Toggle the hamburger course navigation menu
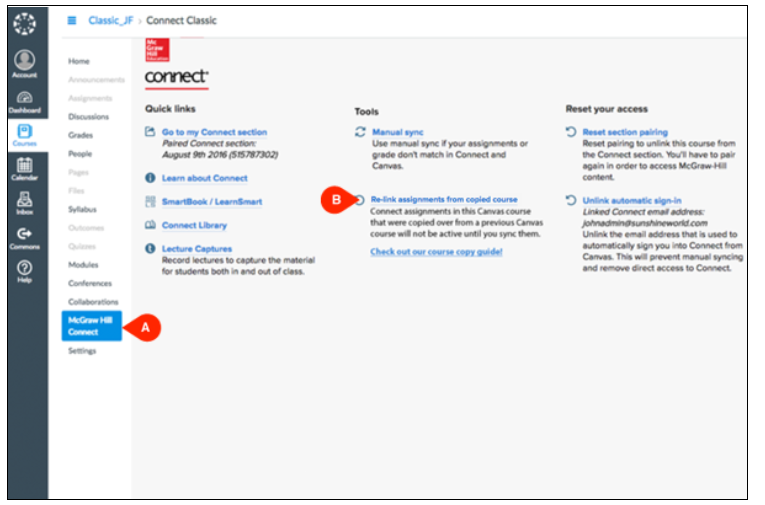The image size is (765, 505). tap(72, 20)
